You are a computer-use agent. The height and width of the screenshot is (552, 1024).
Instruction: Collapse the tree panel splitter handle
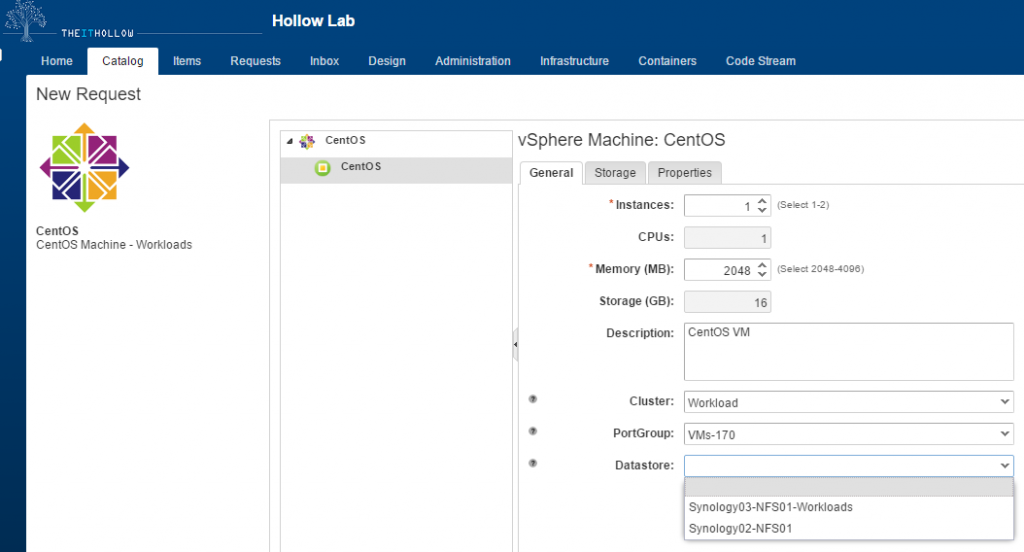pos(515,344)
